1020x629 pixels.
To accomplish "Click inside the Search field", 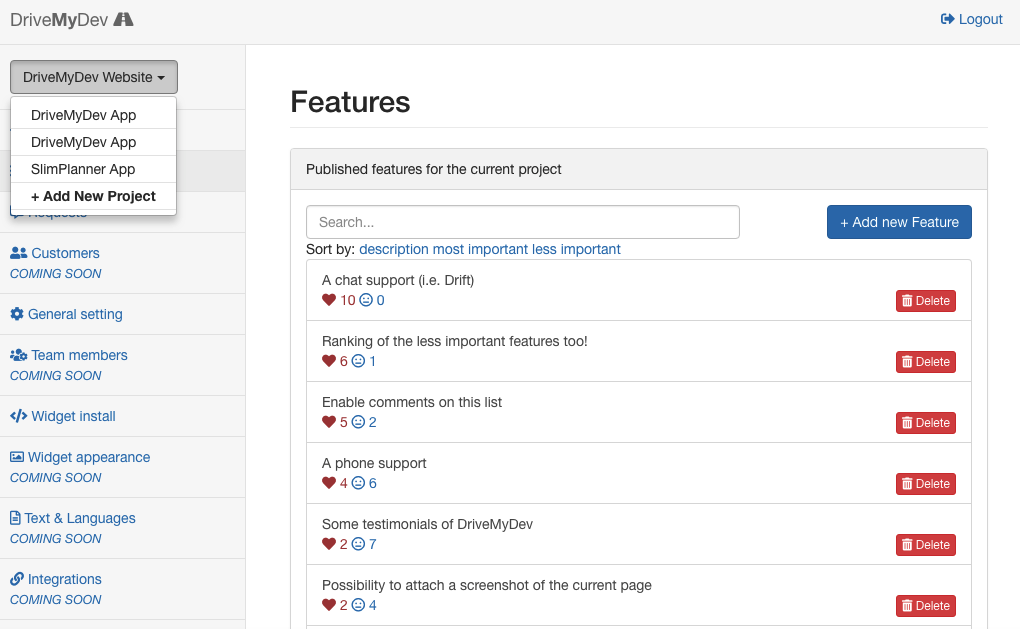I will [520, 221].
